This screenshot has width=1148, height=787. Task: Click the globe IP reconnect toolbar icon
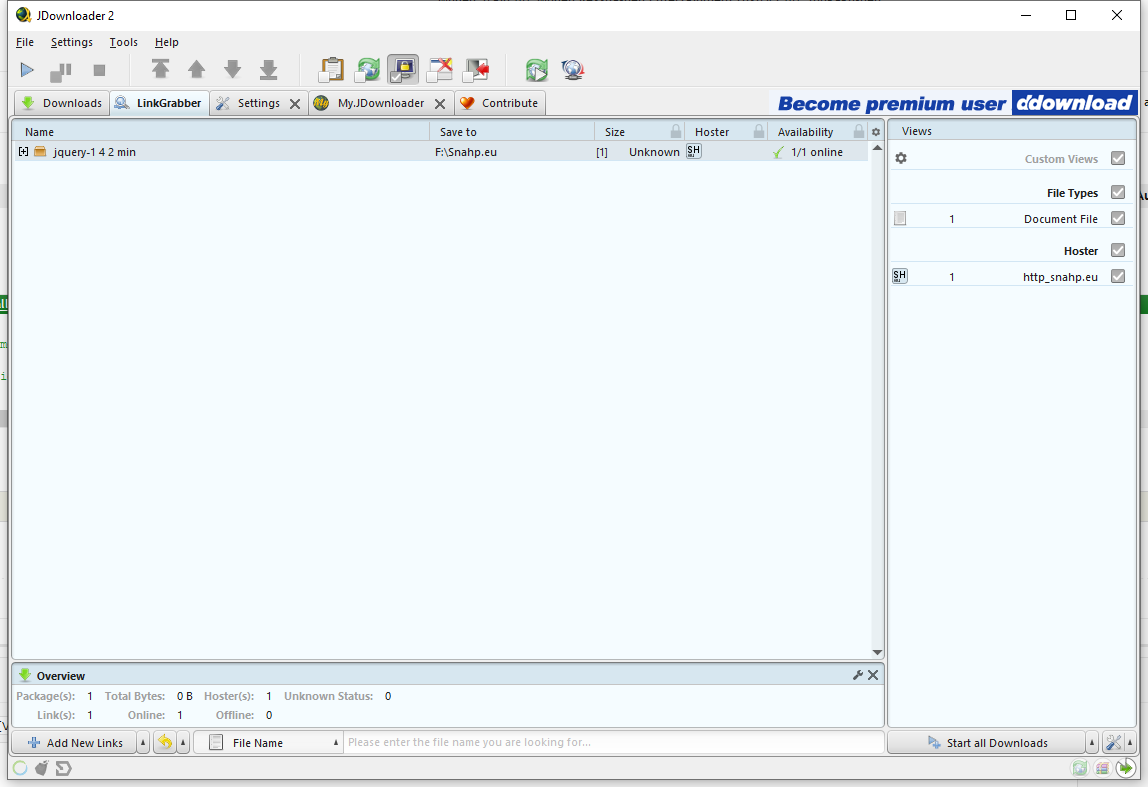[573, 70]
